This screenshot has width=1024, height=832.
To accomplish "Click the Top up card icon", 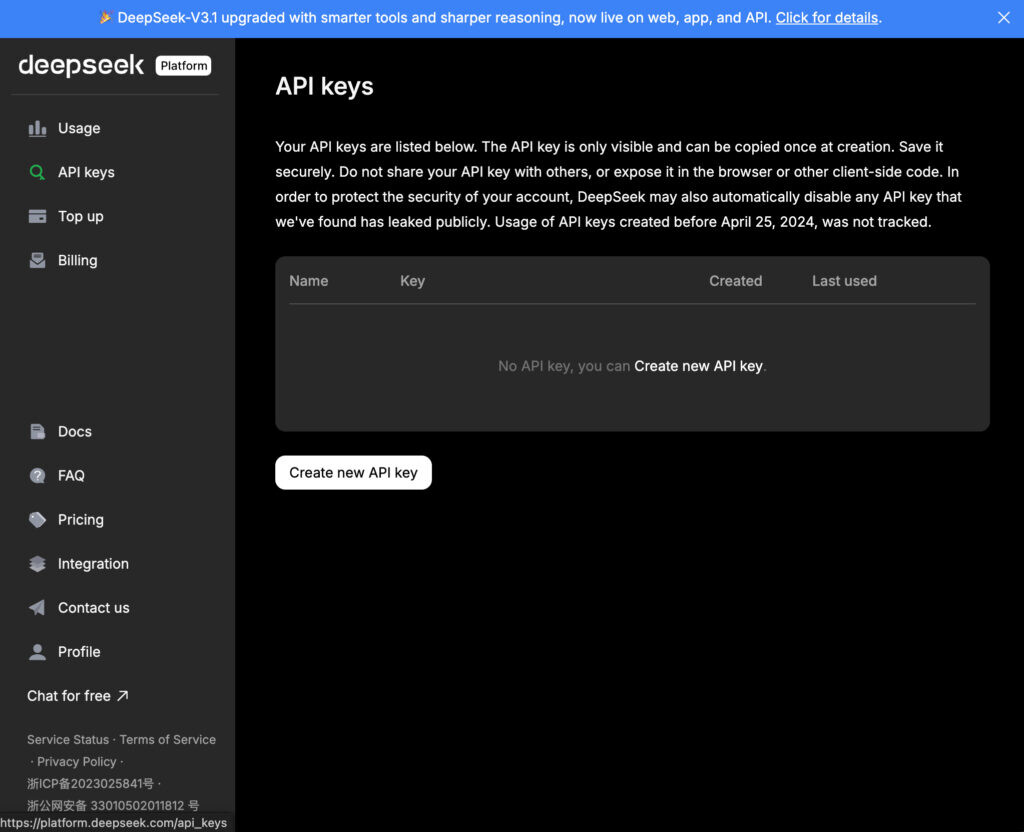I will click(x=37, y=216).
